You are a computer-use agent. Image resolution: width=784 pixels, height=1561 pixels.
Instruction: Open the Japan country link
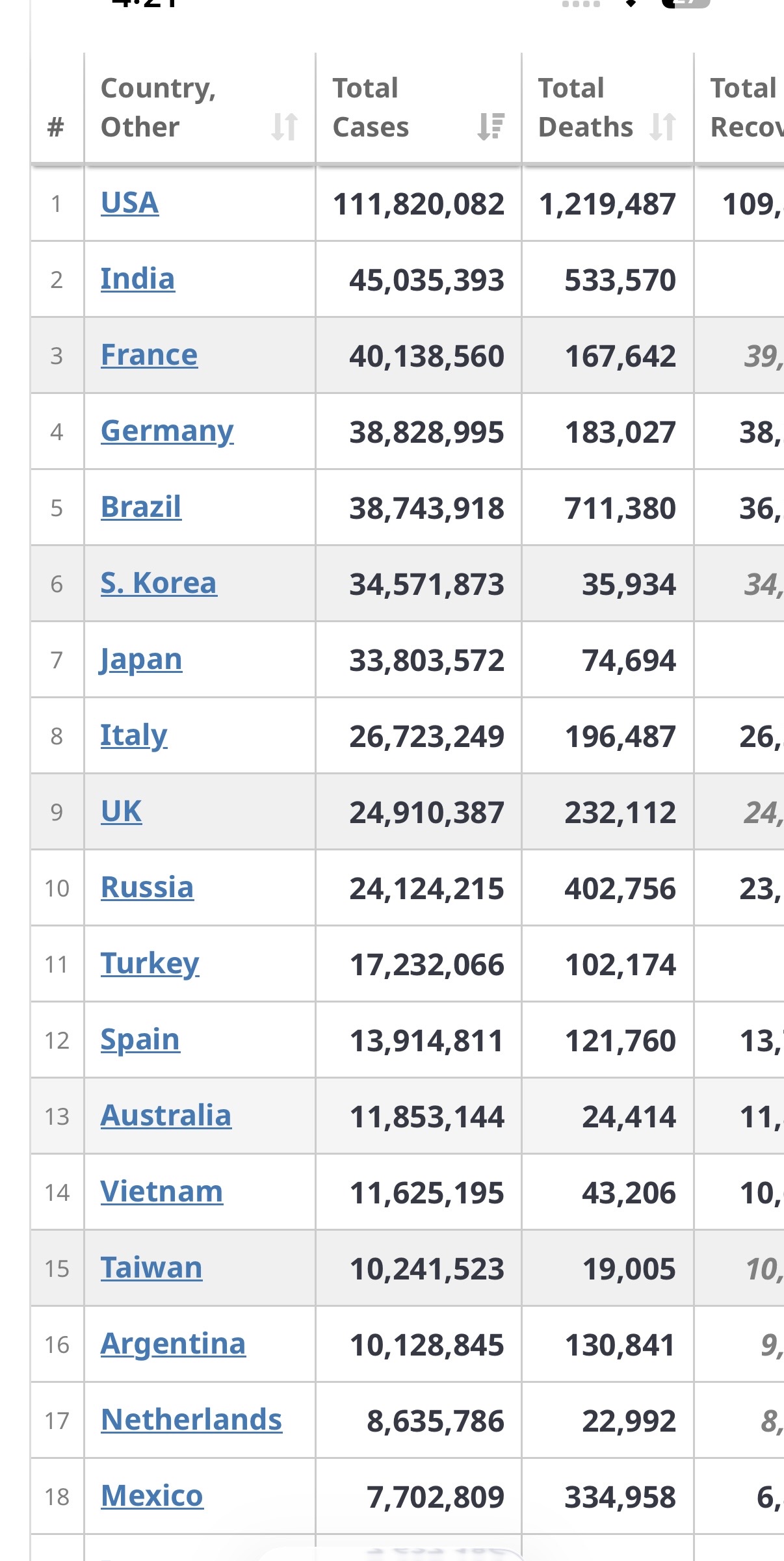click(140, 660)
